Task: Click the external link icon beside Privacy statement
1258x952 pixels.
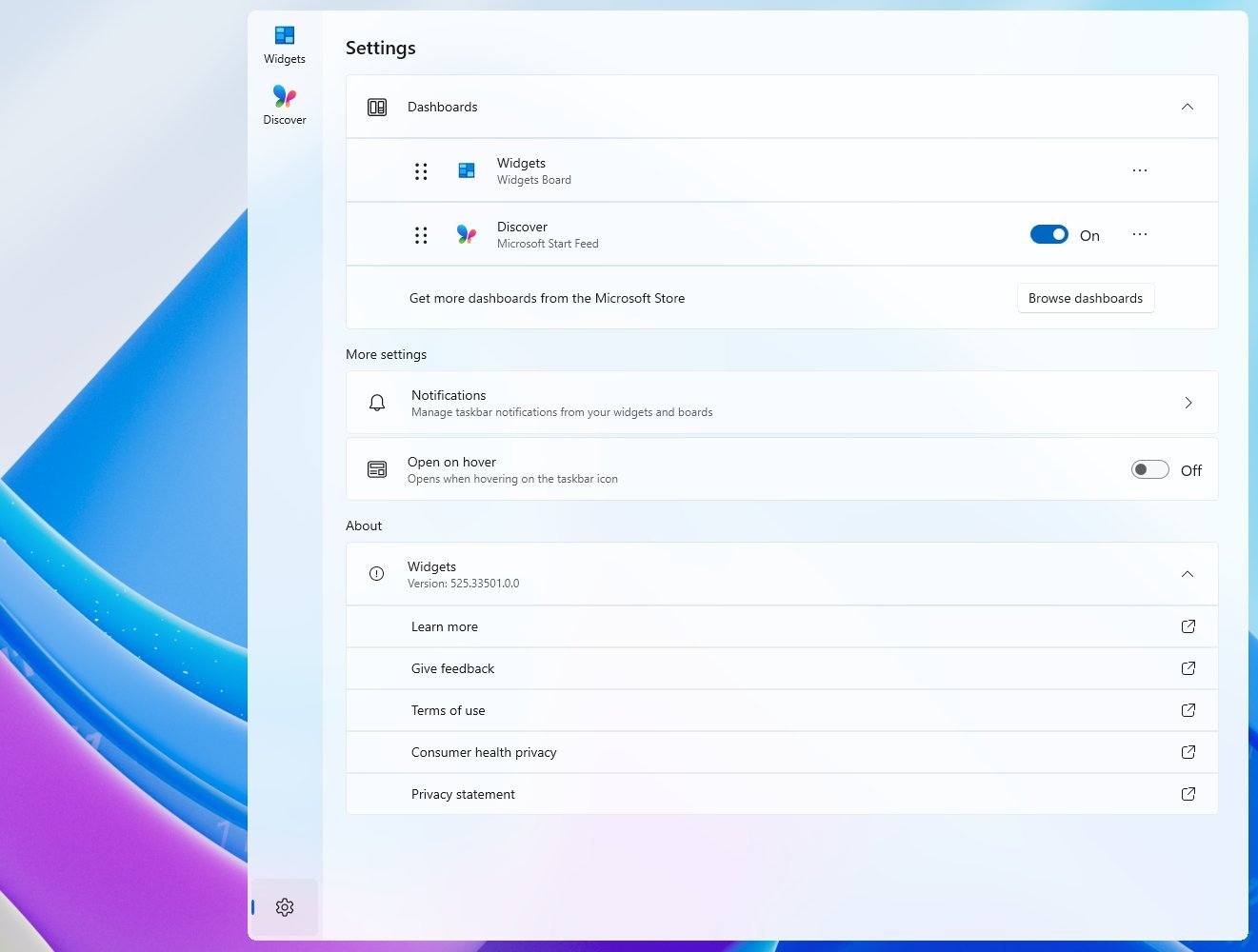Action: pos(1188,793)
